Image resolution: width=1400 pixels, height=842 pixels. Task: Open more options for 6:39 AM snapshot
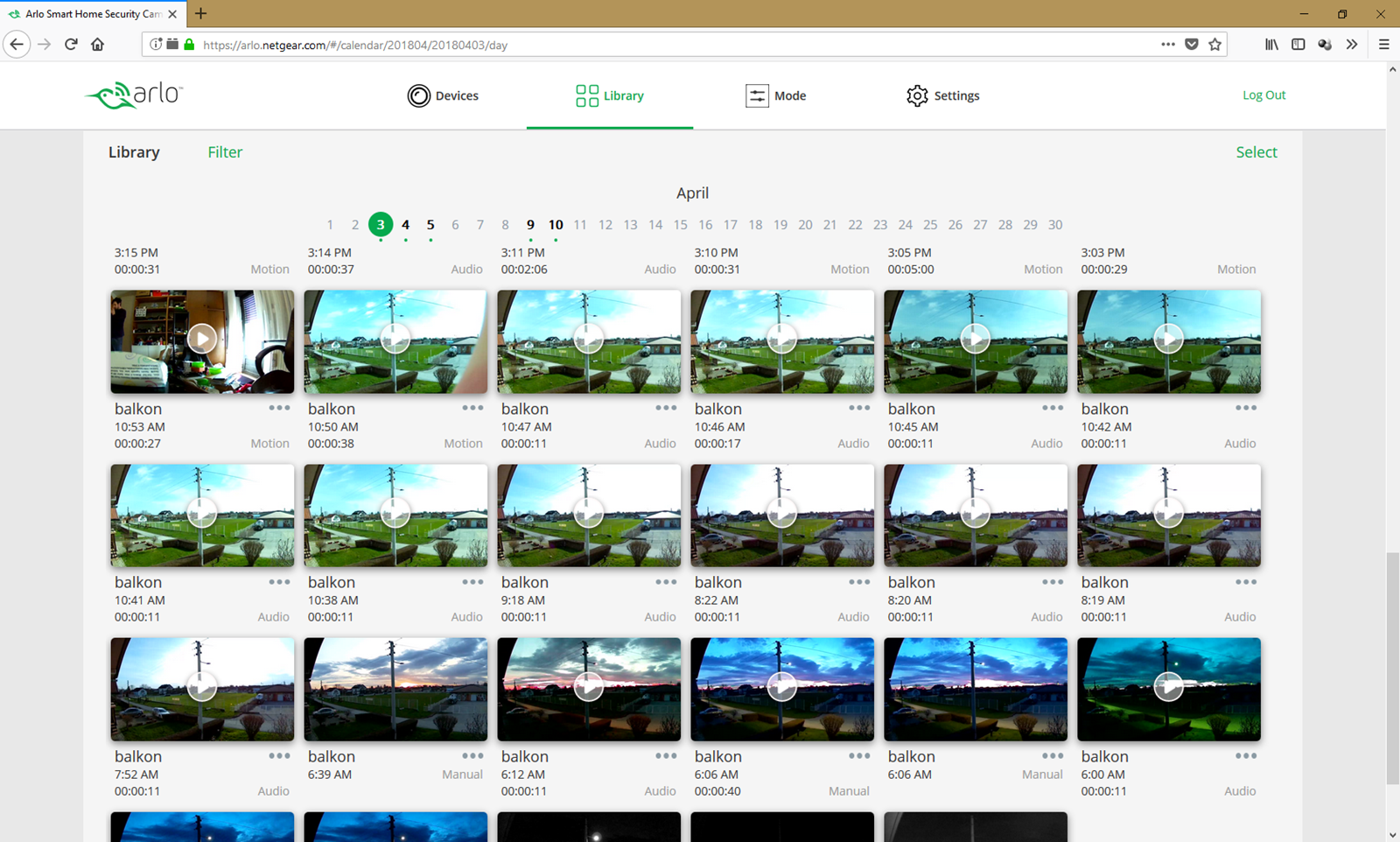coord(472,756)
